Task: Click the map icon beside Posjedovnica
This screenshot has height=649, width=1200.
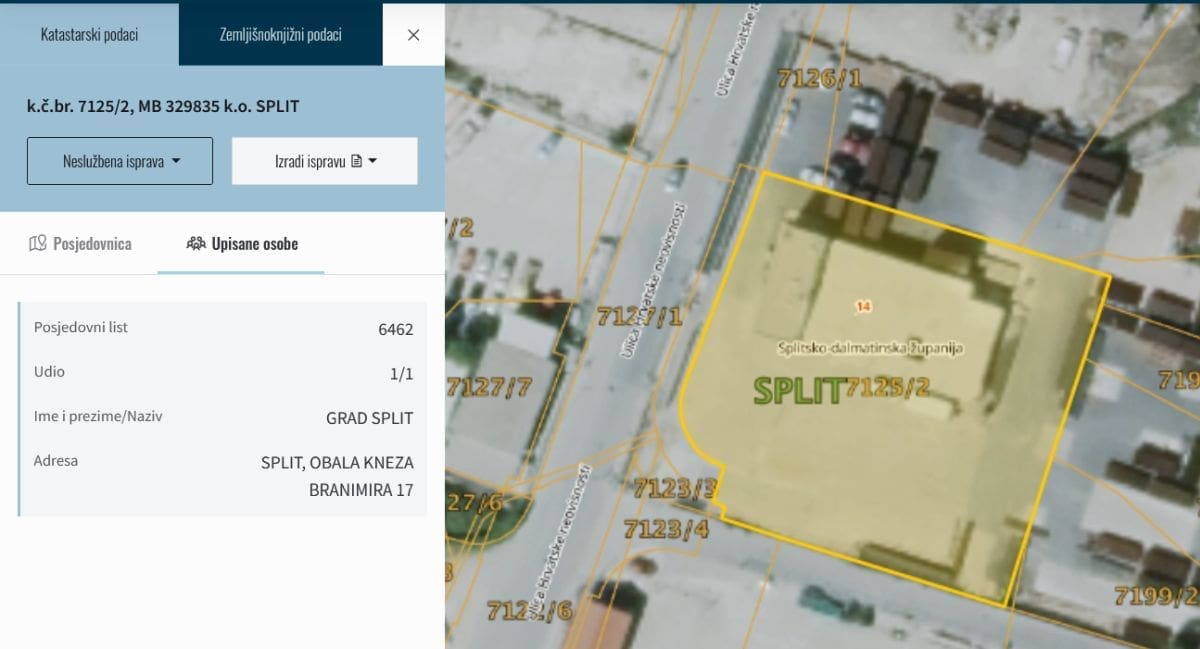Action: pyautogui.click(x=38, y=243)
